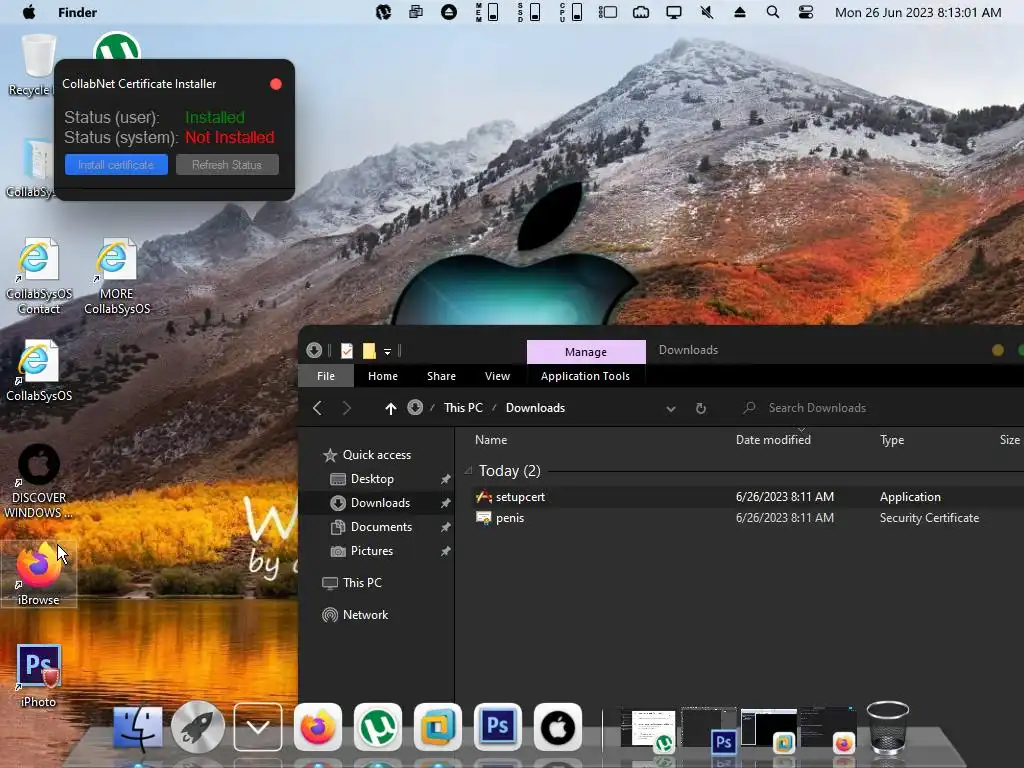Select Desktop in navigation pane
The width and height of the screenshot is (1024, 768).
point(371,479)
